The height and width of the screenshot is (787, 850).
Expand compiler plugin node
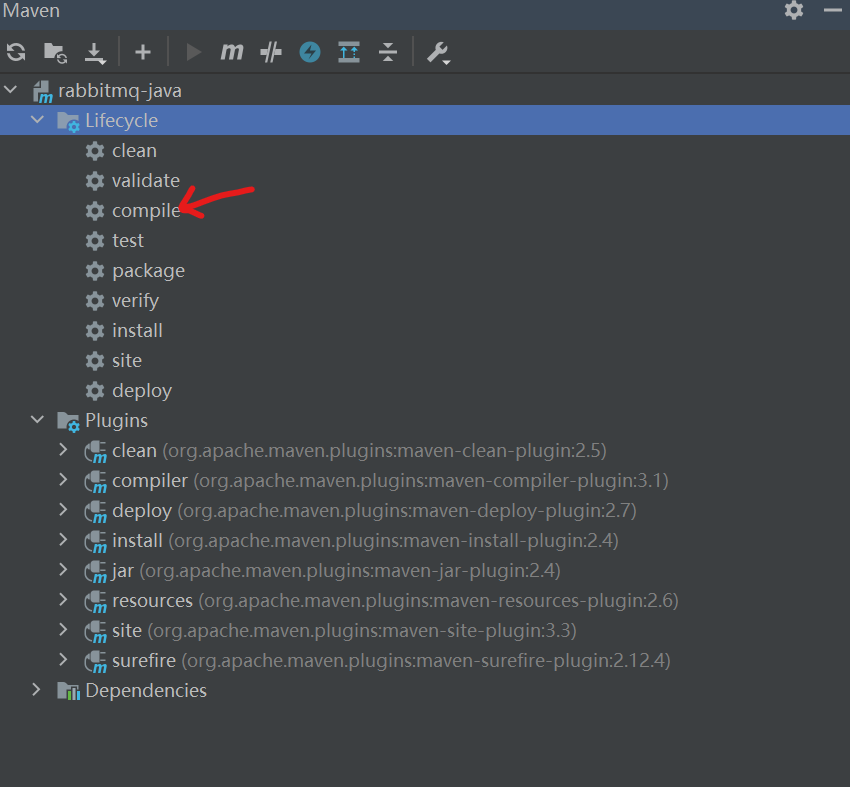click(x=63, y=479)
